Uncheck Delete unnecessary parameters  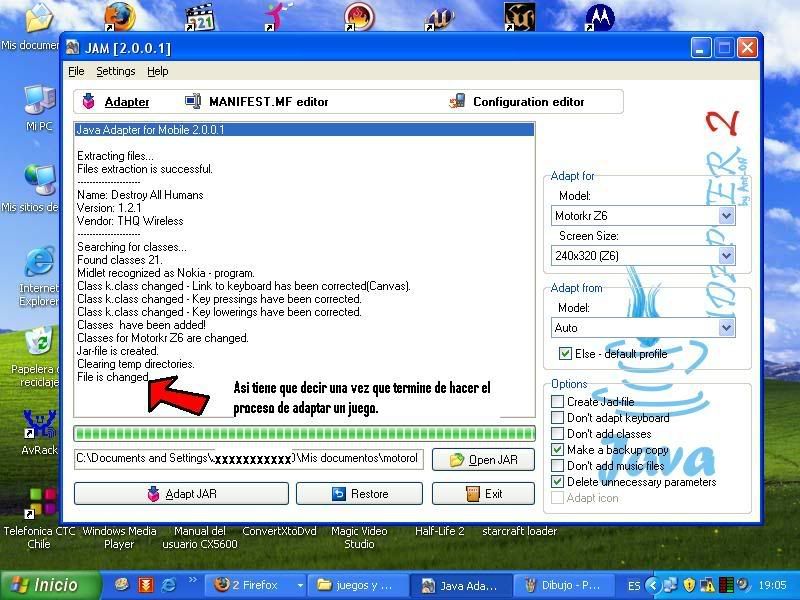click(558, 481)
